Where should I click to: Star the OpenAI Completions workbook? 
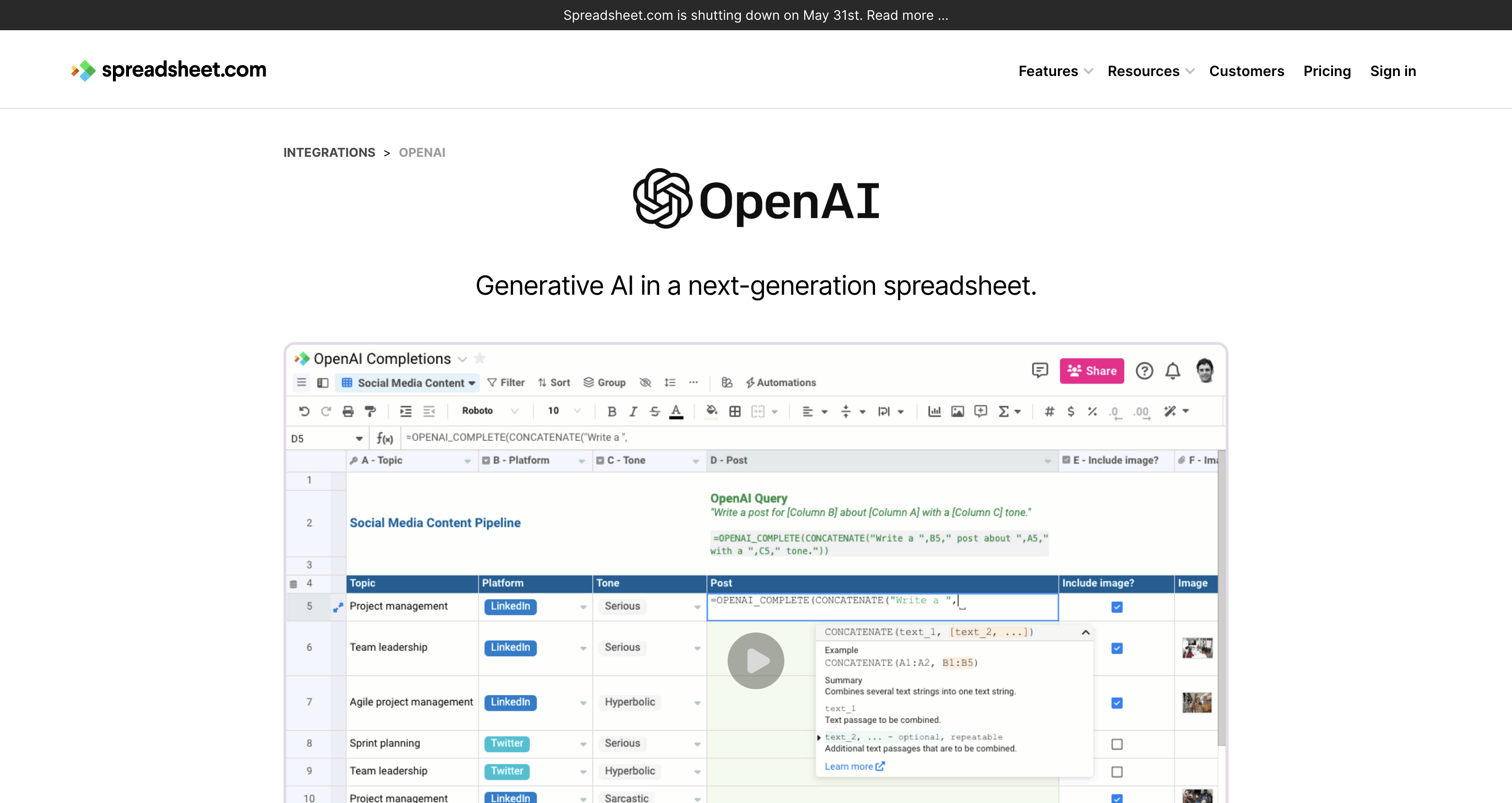(x=480, y=358)
